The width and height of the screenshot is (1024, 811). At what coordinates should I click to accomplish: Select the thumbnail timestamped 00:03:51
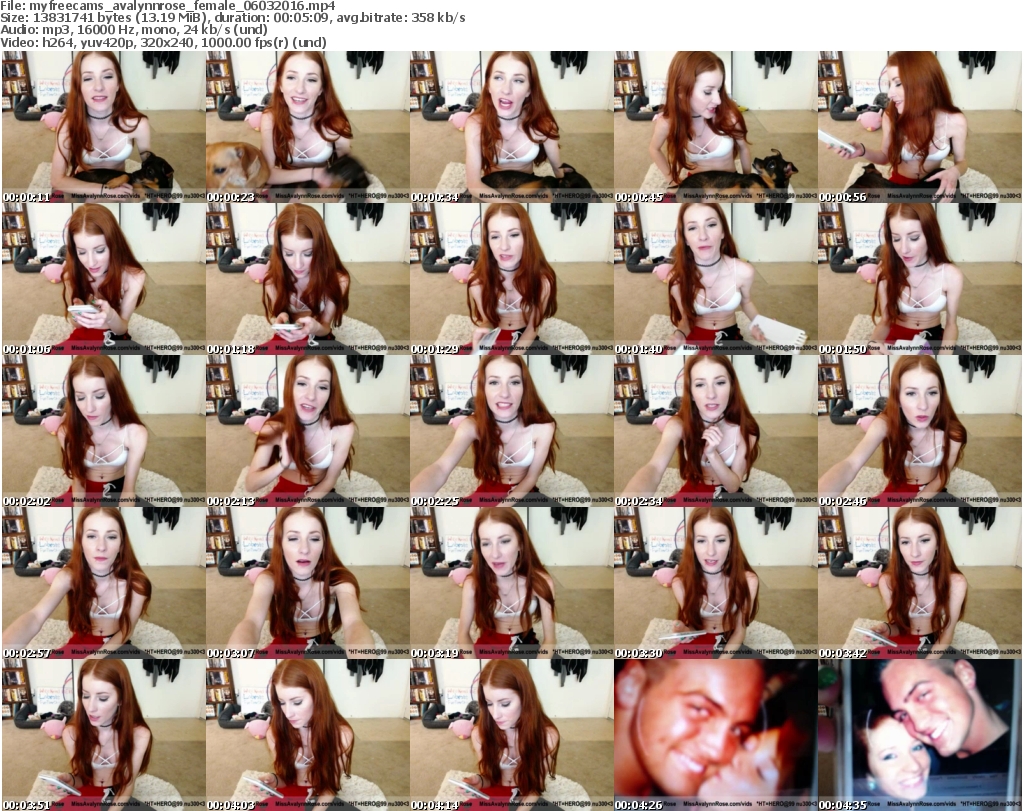point(103,735)
